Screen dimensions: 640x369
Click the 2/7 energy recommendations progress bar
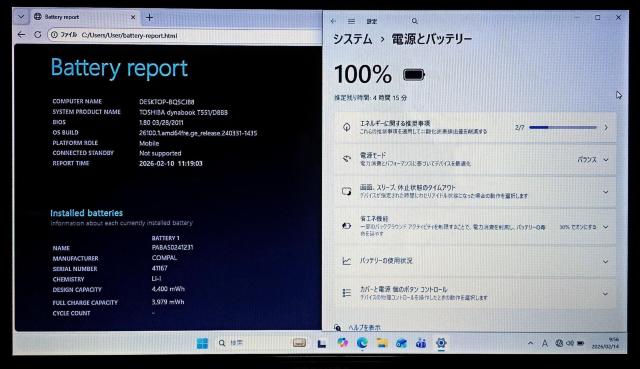(562, 127)
